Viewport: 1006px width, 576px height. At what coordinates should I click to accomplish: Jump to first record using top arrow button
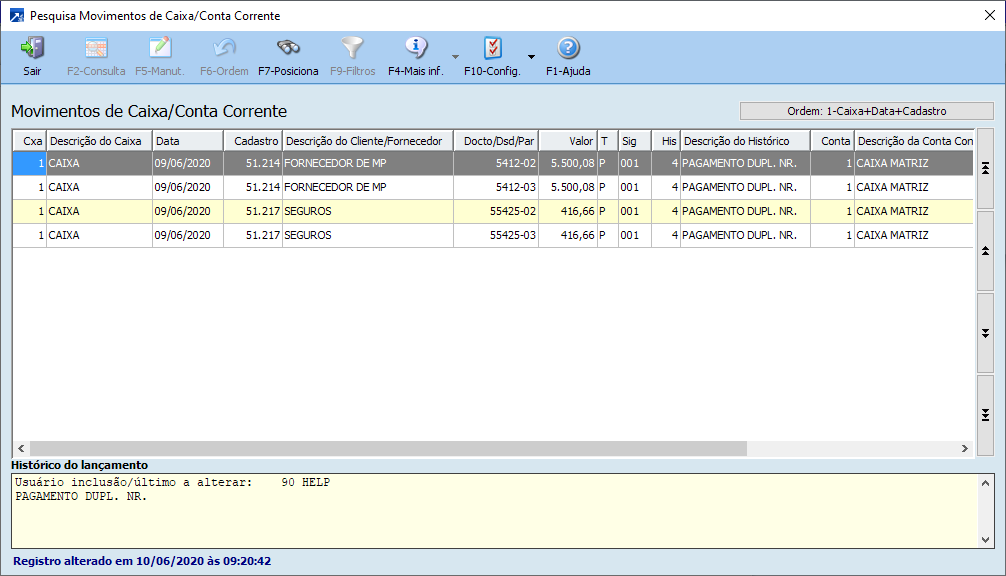point(985,168)
